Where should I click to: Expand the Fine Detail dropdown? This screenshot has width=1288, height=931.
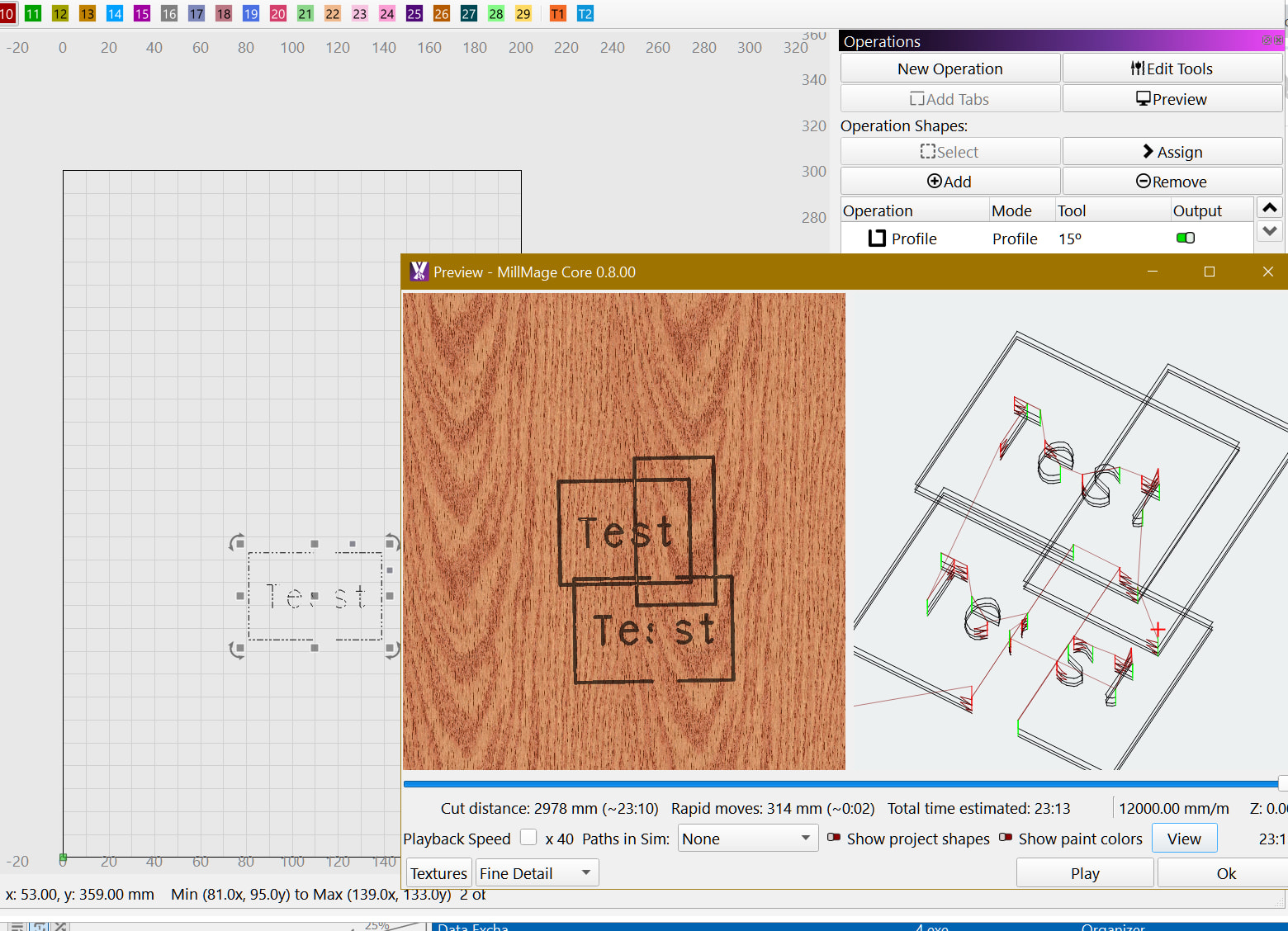(537, 873)
